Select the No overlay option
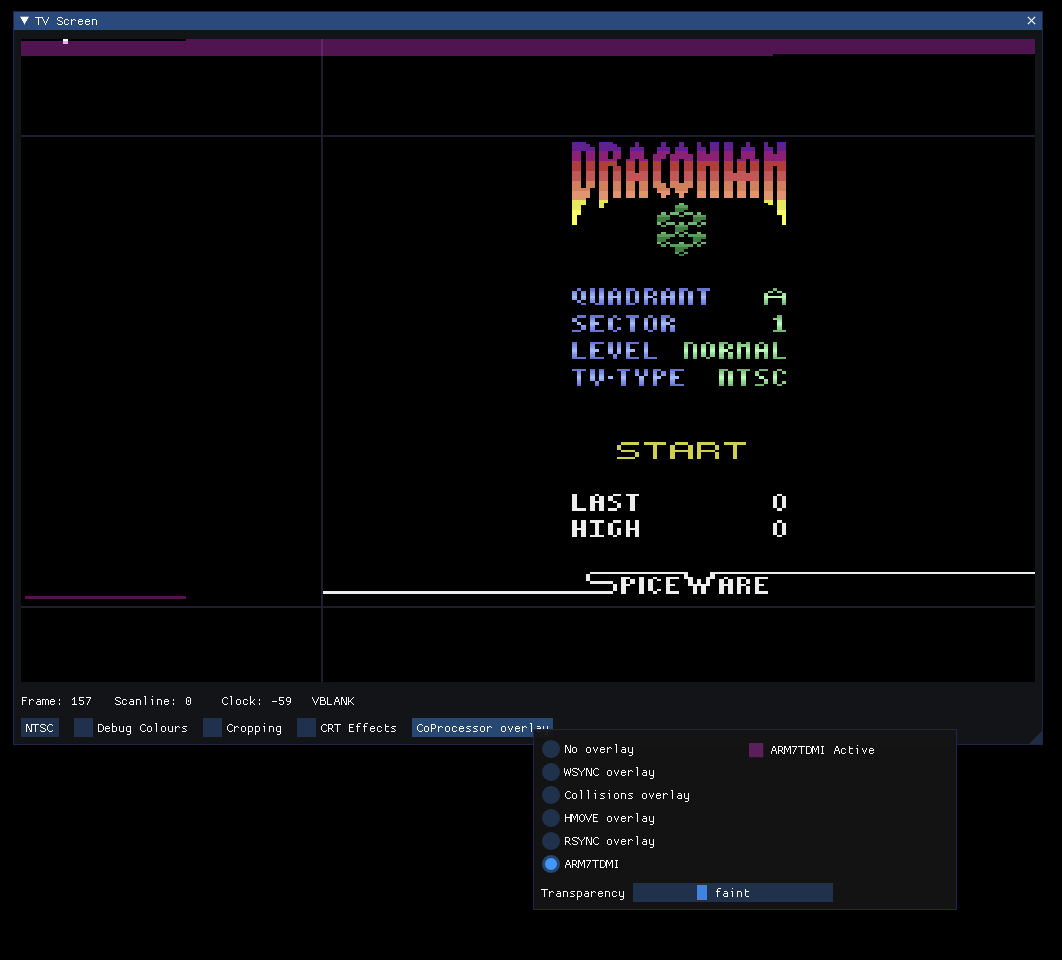The height and width of the screenshot is (960, 1062). point(551,749)
